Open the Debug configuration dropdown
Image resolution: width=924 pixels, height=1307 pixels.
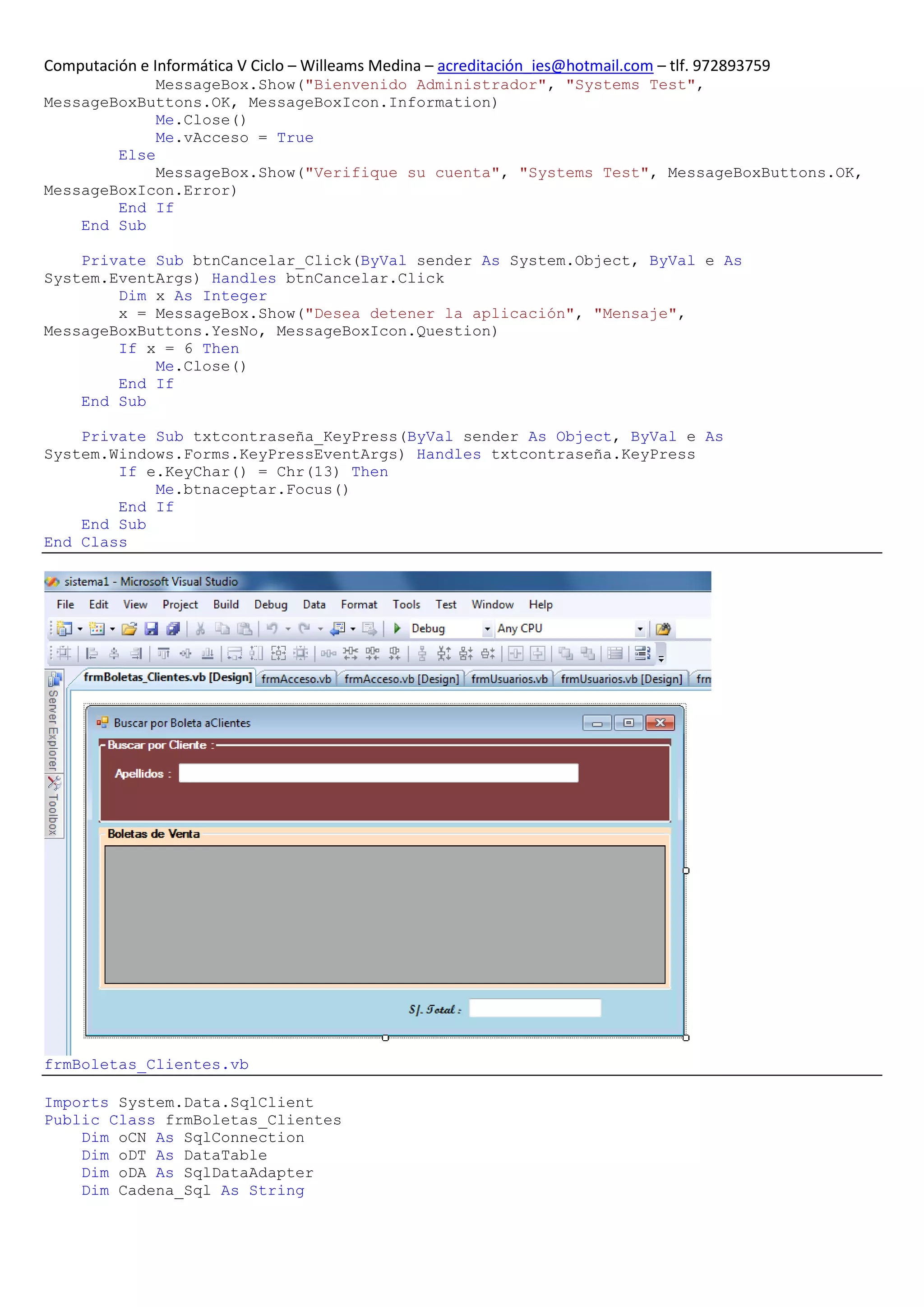(x=487, y=629)
